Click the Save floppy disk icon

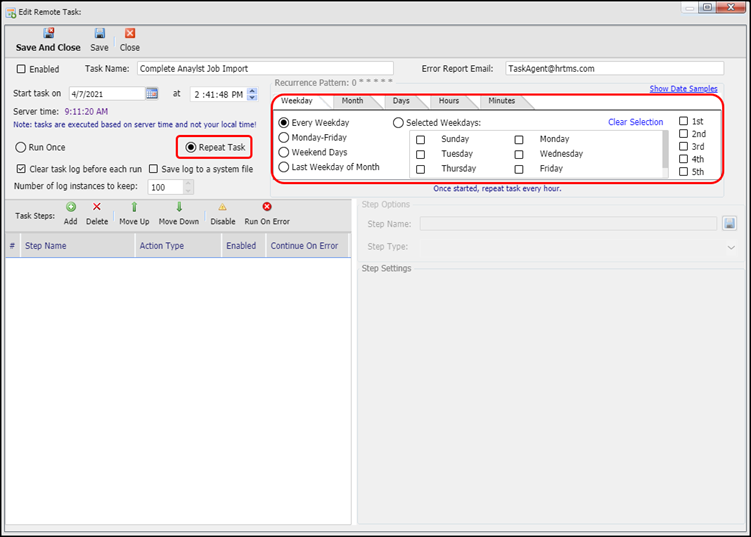(x=99, y=33)
